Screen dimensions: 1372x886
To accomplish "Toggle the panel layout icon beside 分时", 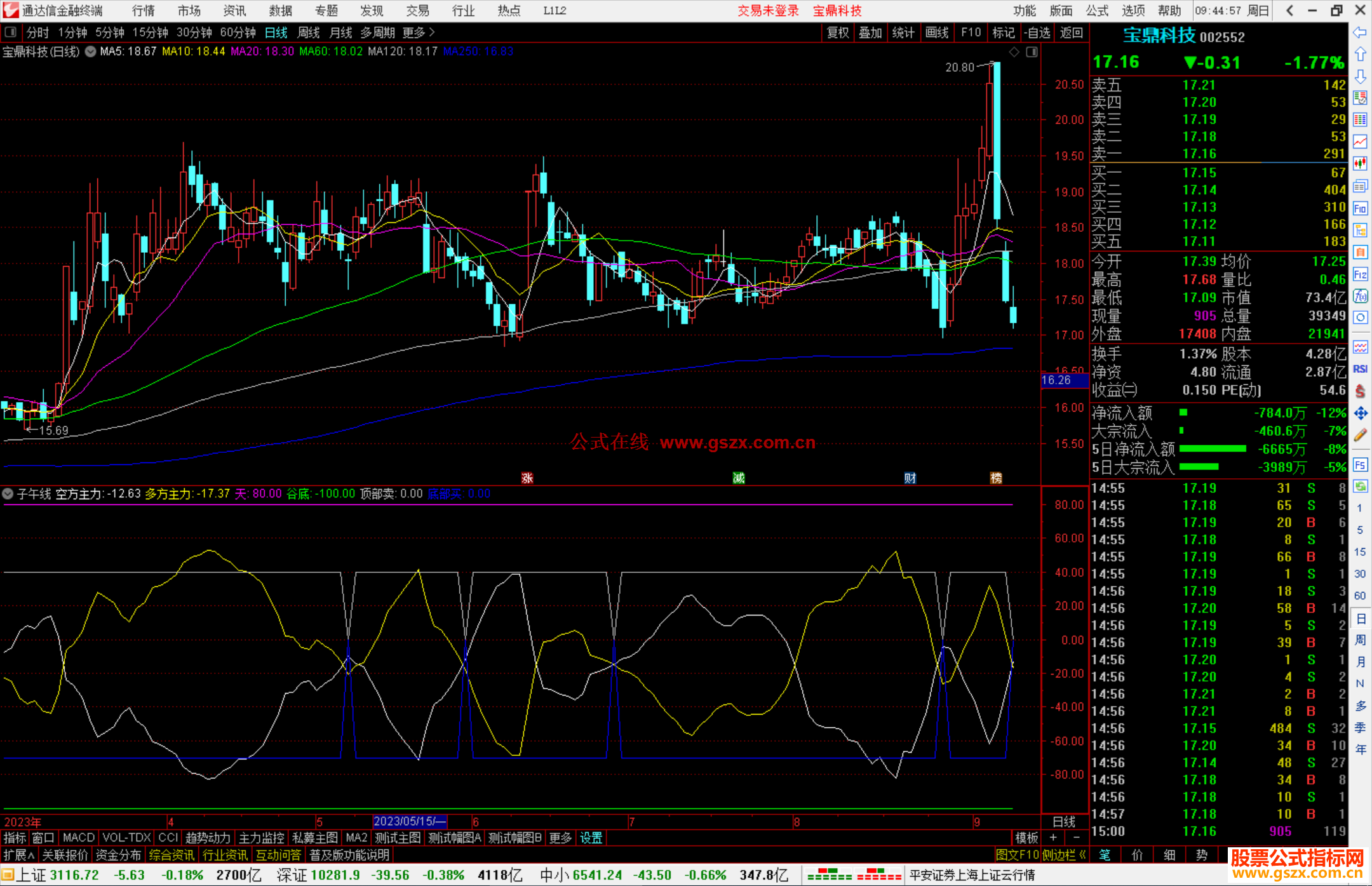I will point(10,32).
